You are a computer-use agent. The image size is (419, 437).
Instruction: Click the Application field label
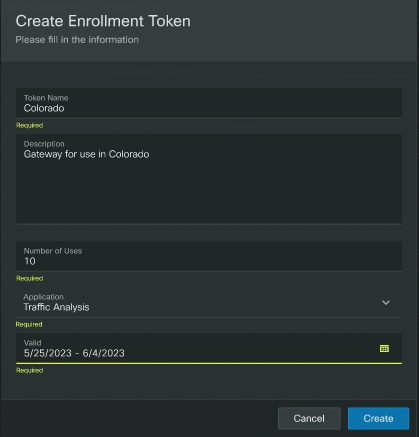43,297
